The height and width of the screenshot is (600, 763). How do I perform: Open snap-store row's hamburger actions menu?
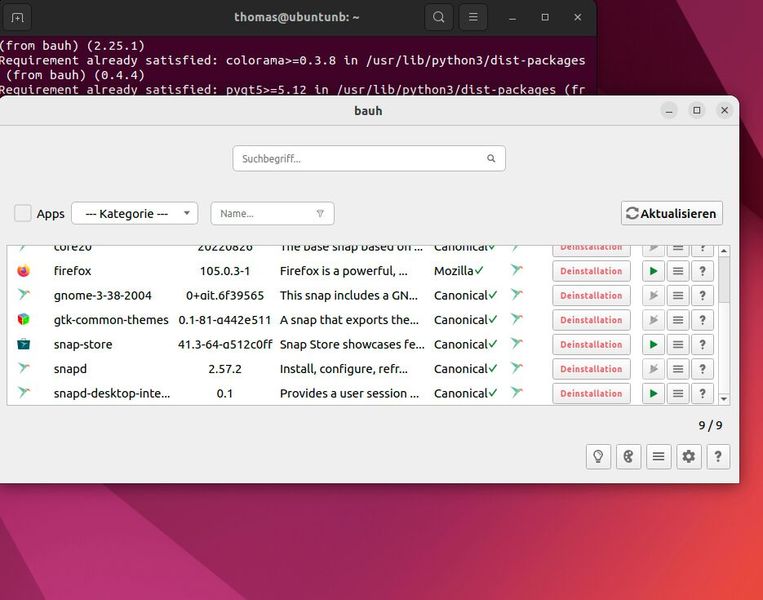[678, 345]
